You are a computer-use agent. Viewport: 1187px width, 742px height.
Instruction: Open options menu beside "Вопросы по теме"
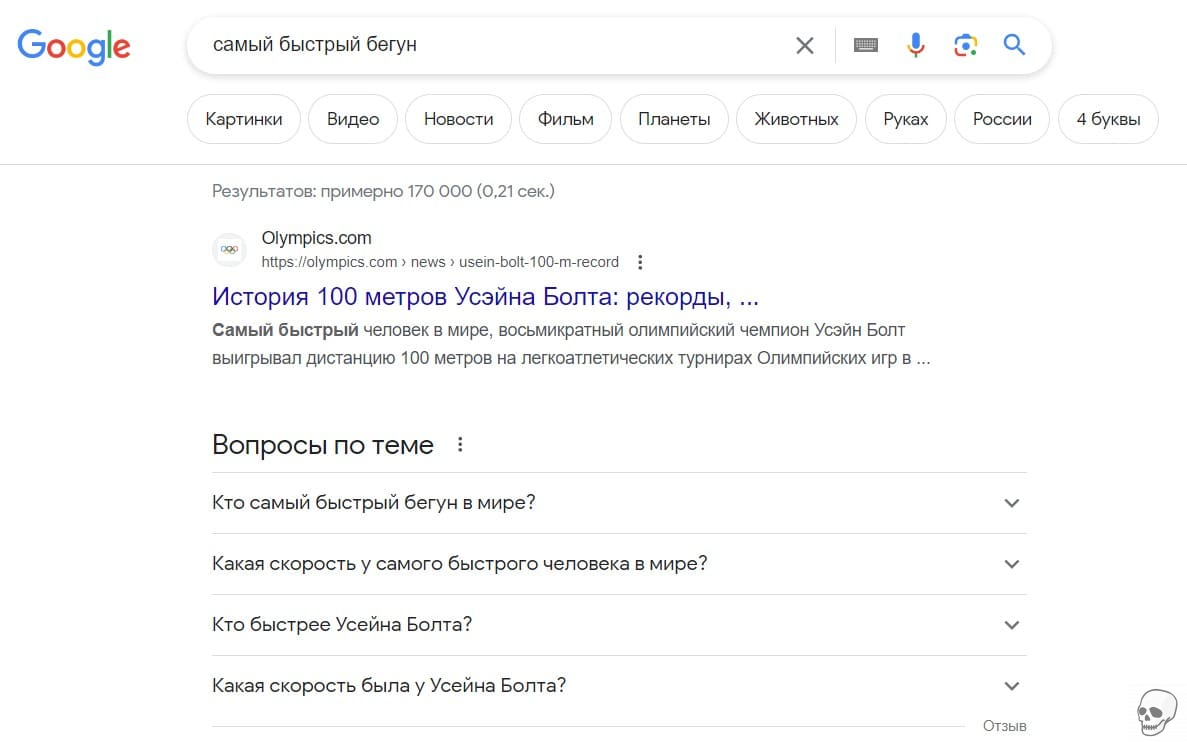[x=460, y=445]
